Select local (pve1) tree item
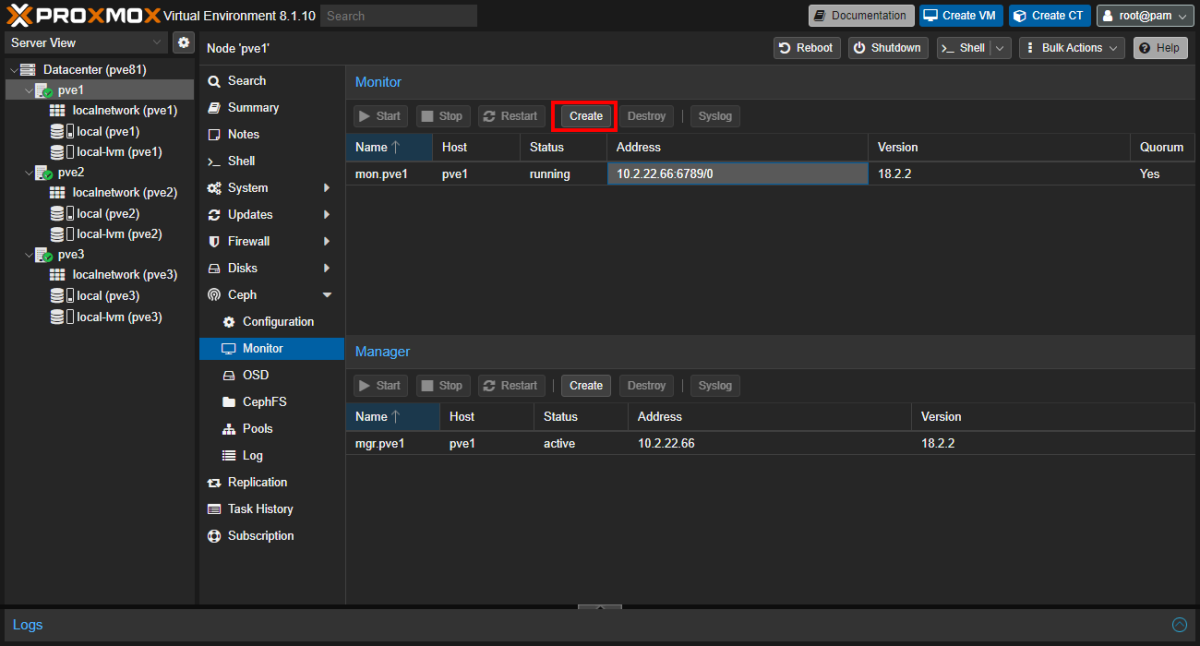 tap(108, 131)
